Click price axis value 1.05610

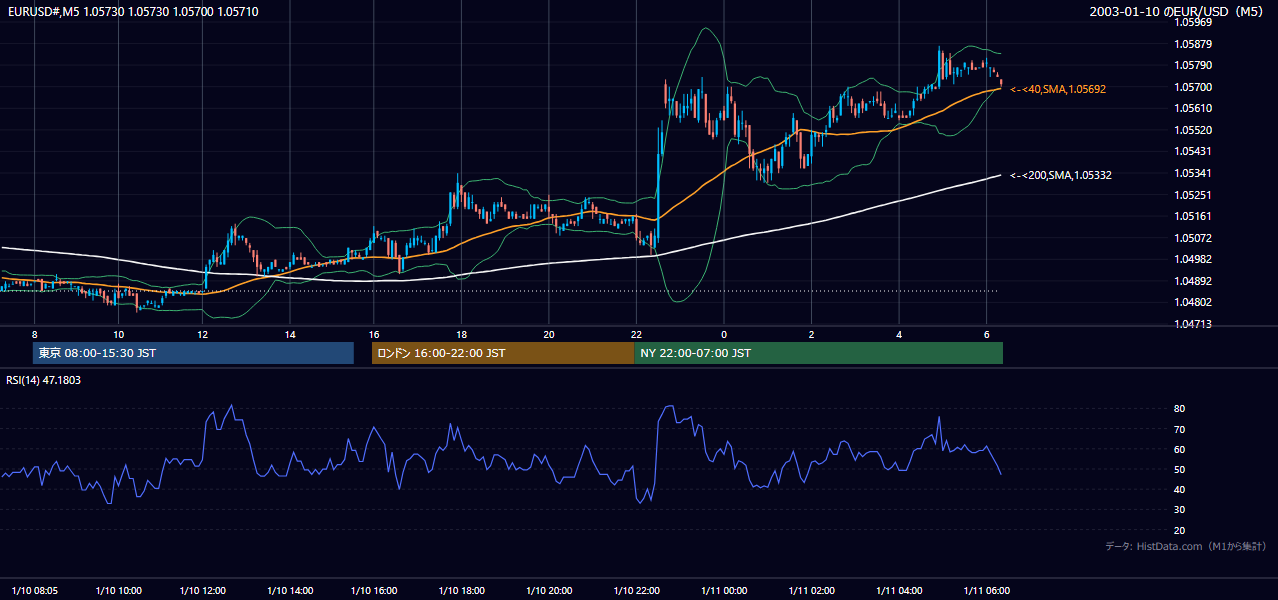(1193, 108)
